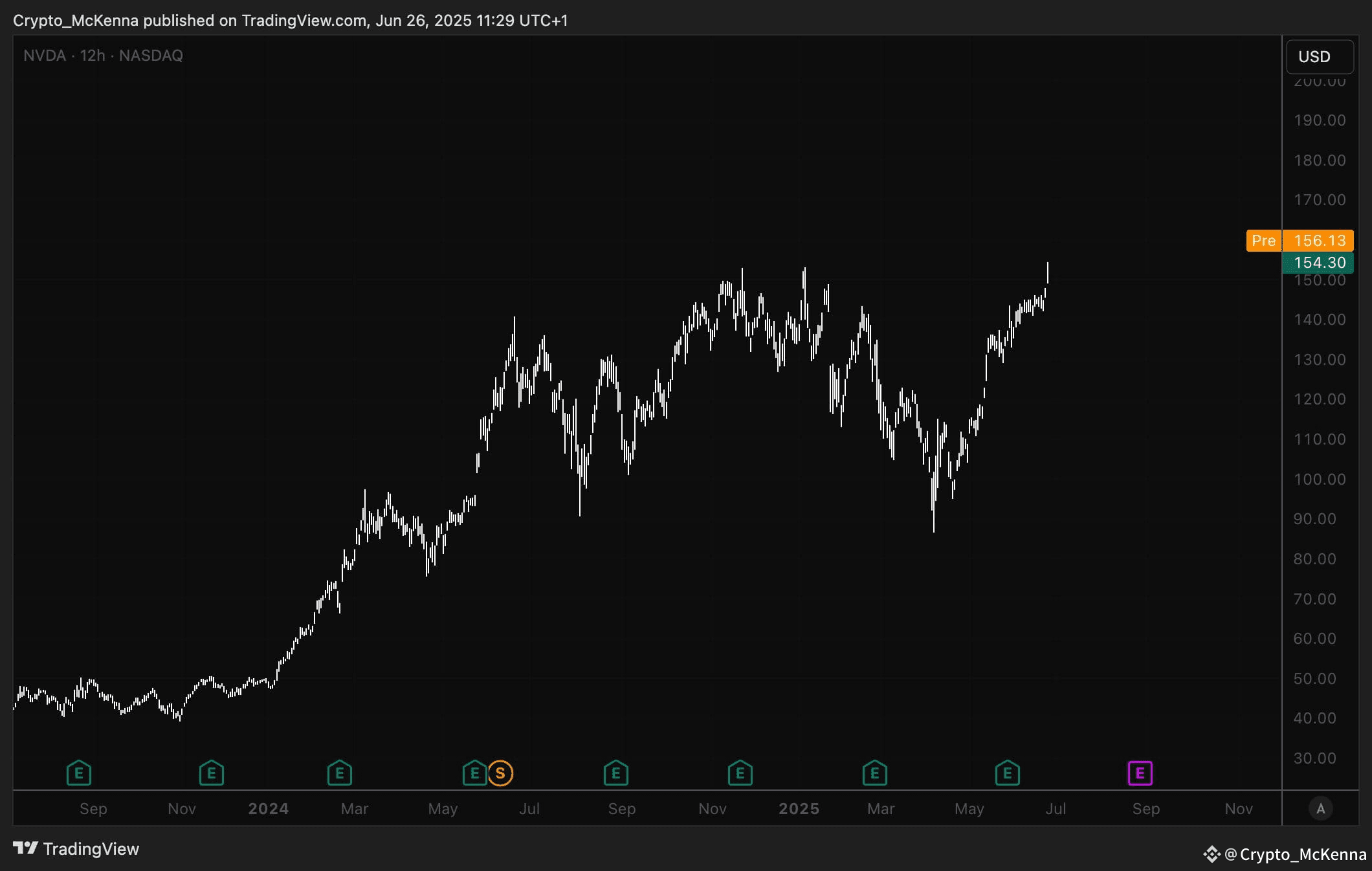Screen dimensions: 1372x871
Task: Click the TradingView logo at bottom left
Action: coord(76,849)
